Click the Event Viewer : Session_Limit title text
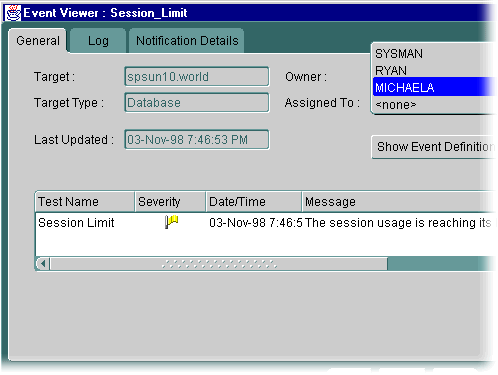Screen dimensions: 498x375 [x=105, y=13]
